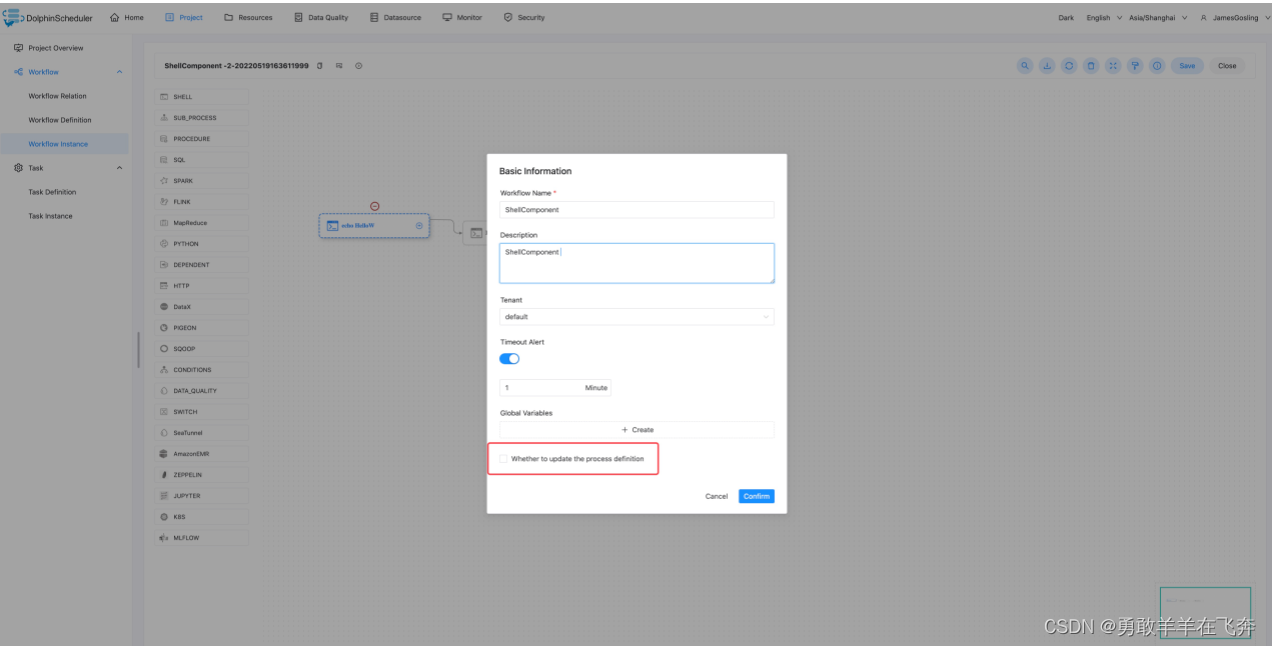The width and height of the screenshot is (1272, 646).
Task: Copy the workflow name with copy icon
Action: (x=320, y=66)
